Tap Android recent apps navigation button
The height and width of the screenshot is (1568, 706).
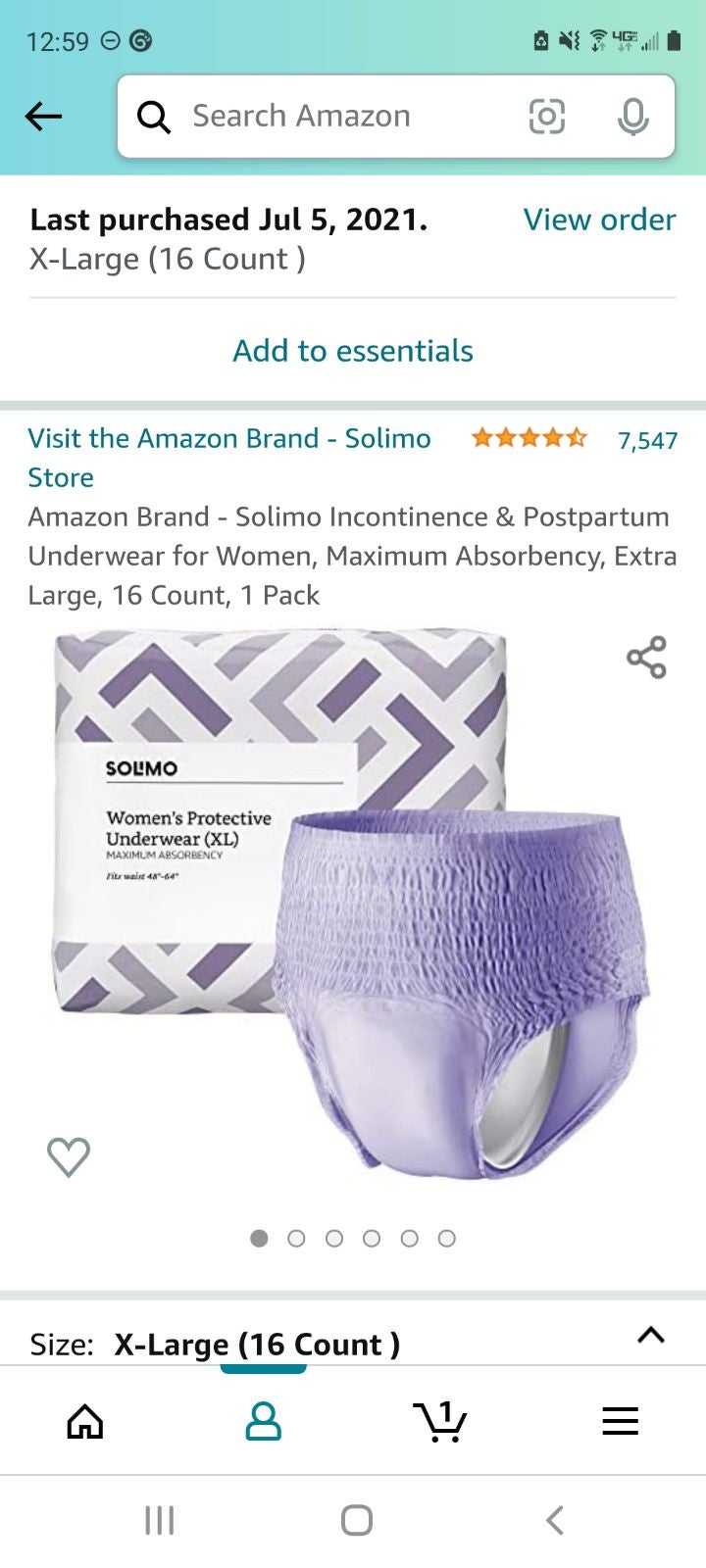point(159,1520)
